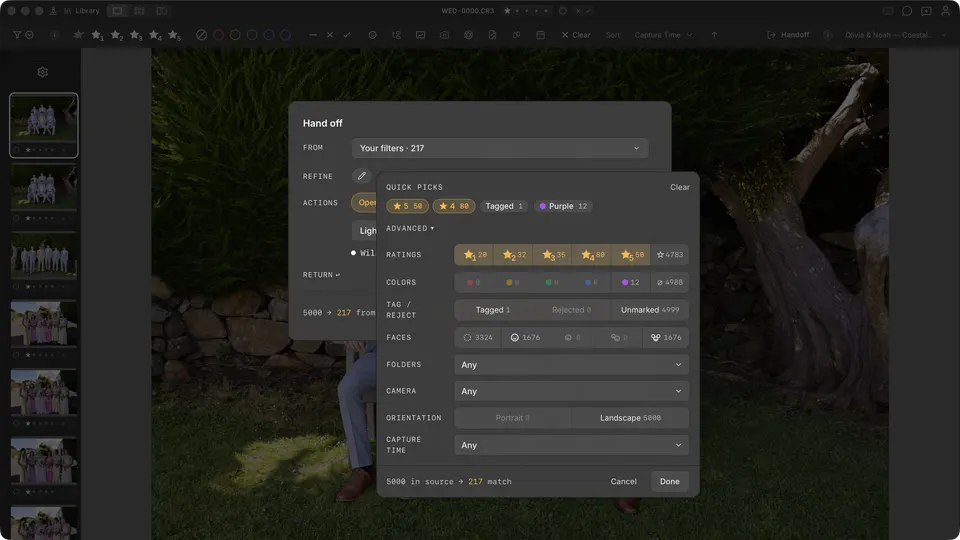Open the From dropdown 'Your filters · 217'
The image size is (960, 540).
point(500,148)
